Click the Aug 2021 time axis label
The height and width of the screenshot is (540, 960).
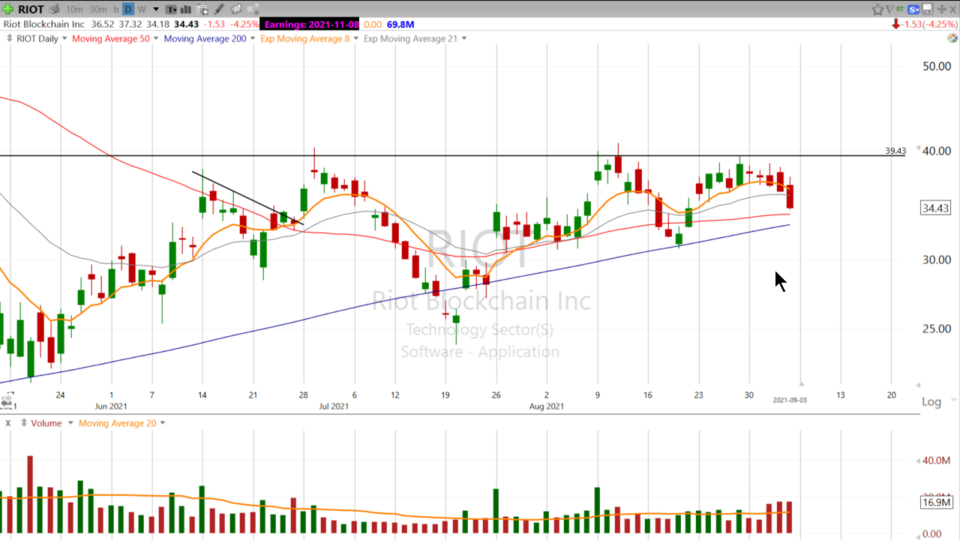click(546, 406)
